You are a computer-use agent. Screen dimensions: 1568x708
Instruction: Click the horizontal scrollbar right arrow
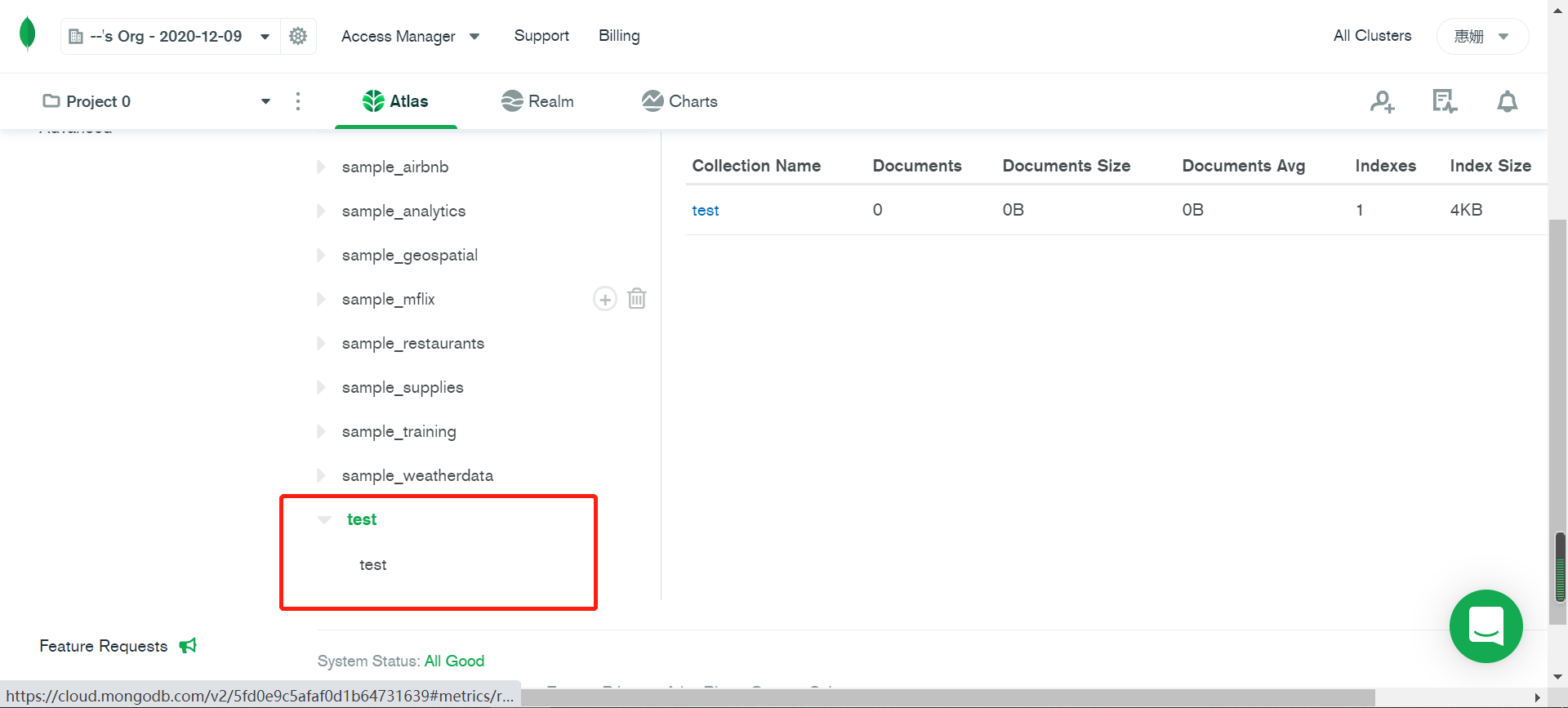tap(1538, 697)
